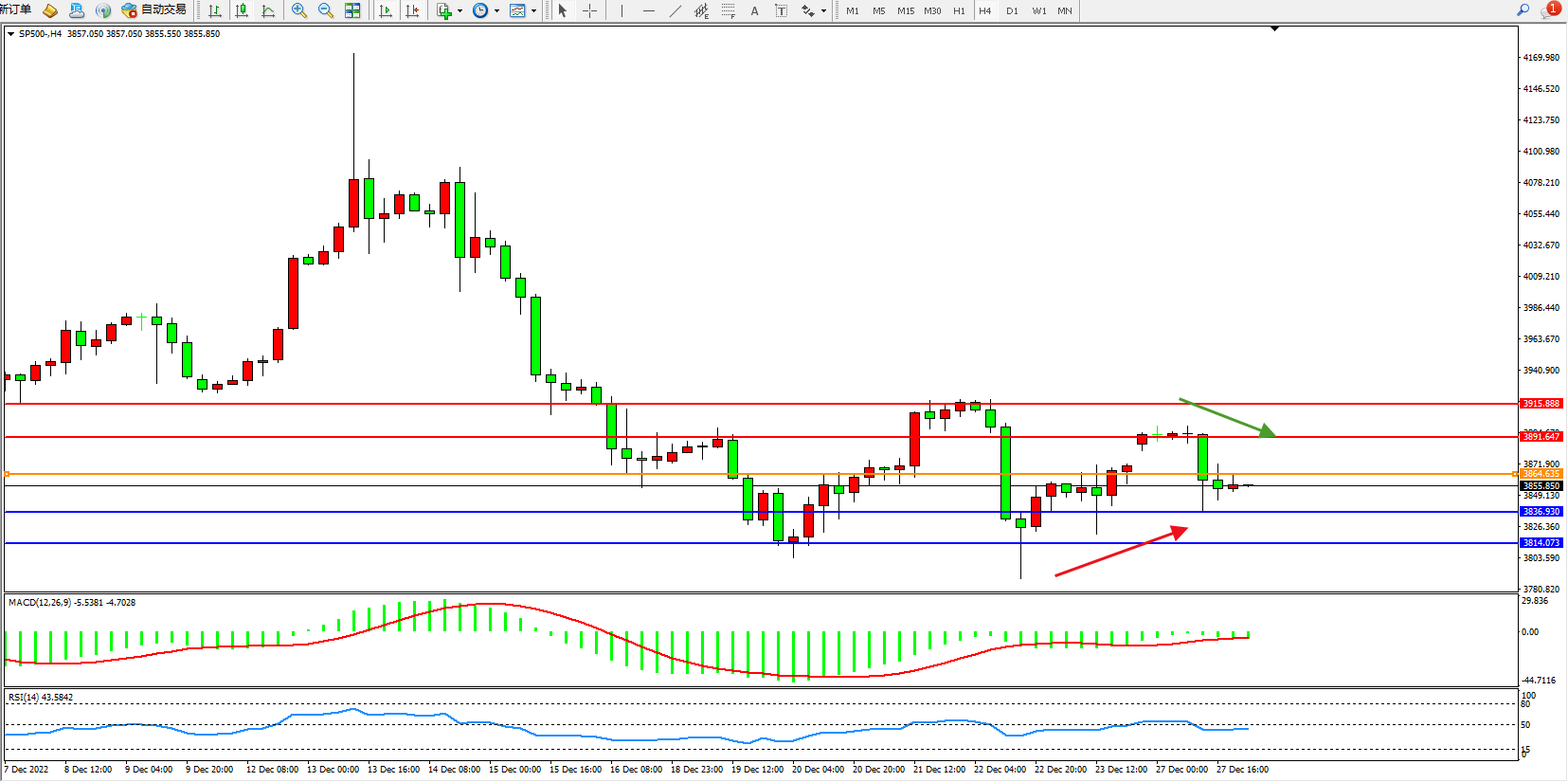Toggle candlestick chart mode
The width and height of the screenshot is (1568, 782).
tap(242, 10)
